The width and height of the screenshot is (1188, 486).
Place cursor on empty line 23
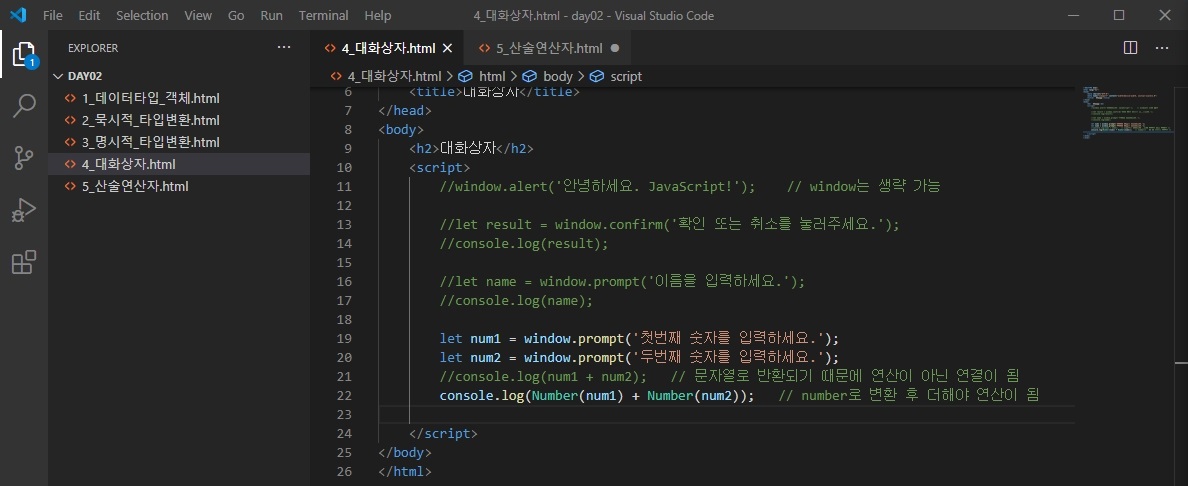(x=727, y=414)
